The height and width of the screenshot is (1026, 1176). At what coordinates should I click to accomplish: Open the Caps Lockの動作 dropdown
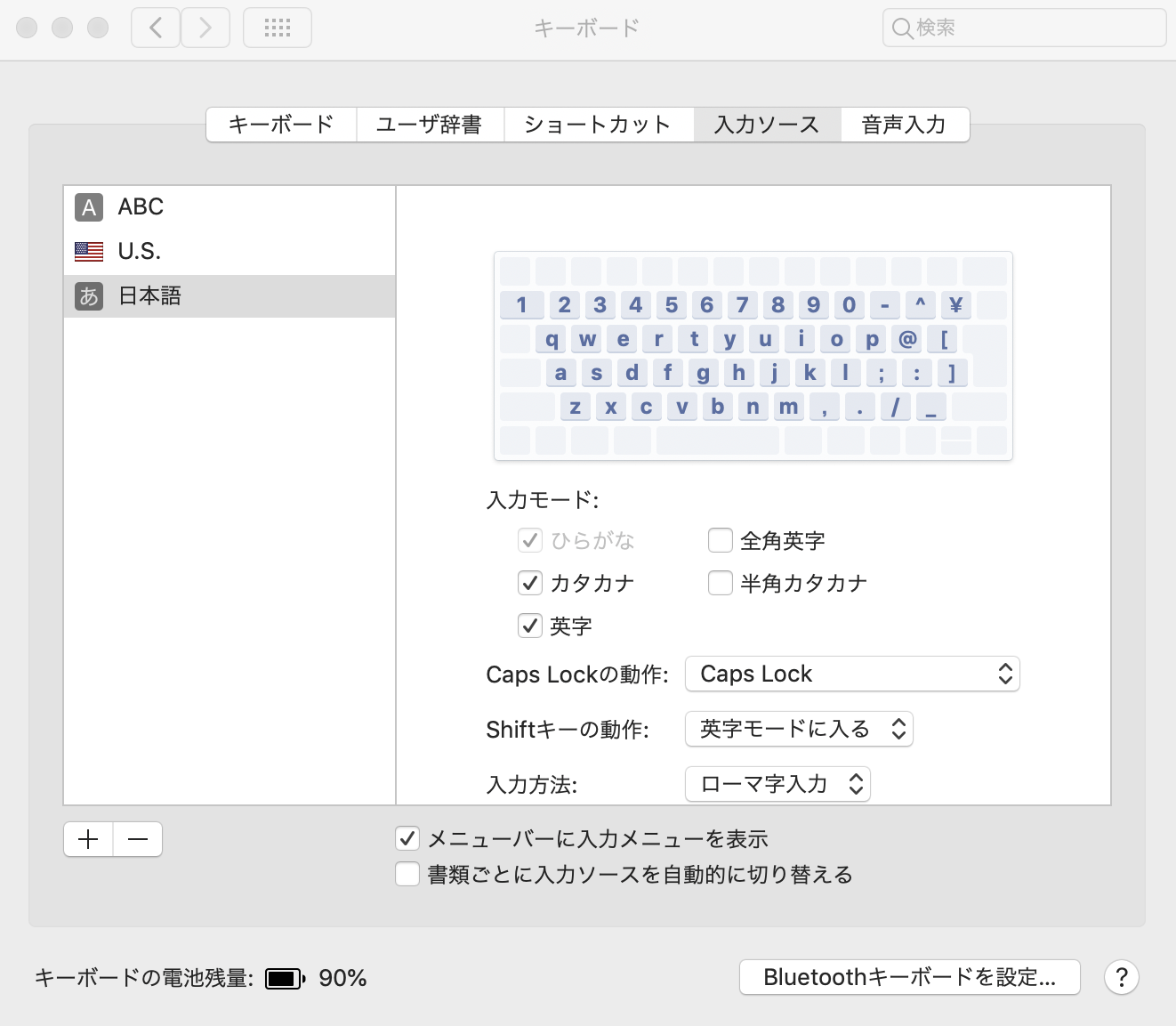[x=851, y=674]
